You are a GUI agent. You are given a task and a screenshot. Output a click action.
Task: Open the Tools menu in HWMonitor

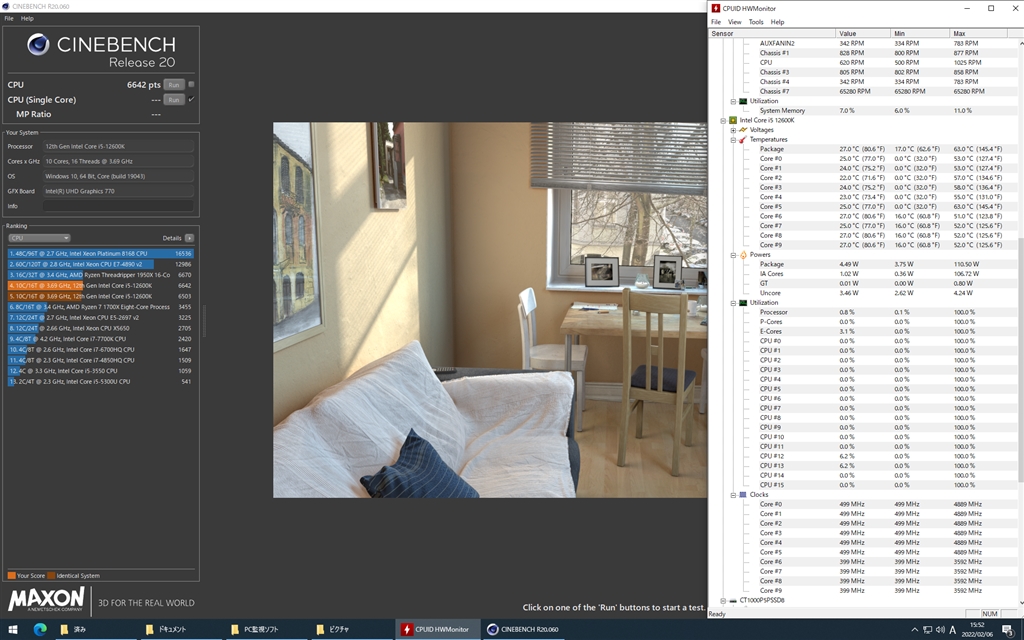pyautogui.click(x=756, y=22)
